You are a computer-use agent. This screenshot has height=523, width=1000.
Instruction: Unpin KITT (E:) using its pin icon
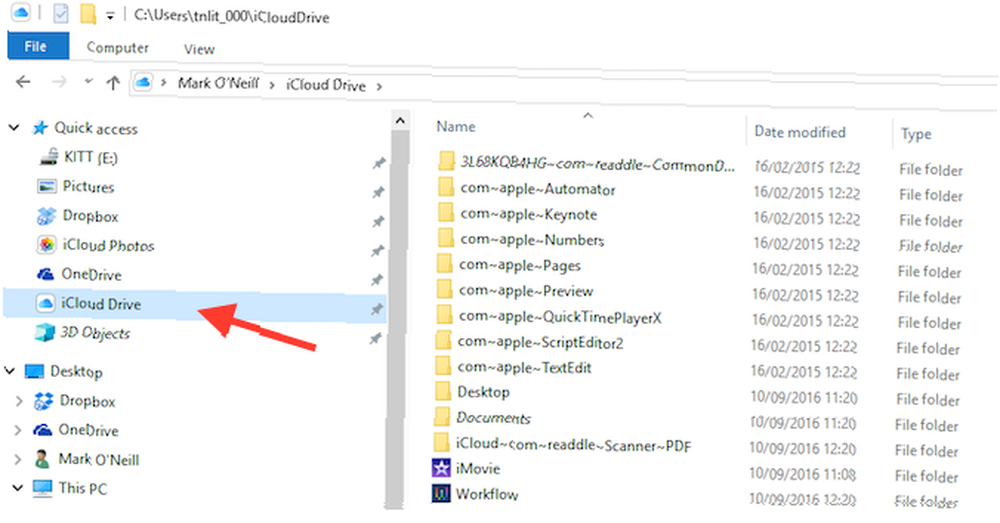point(379,163)
